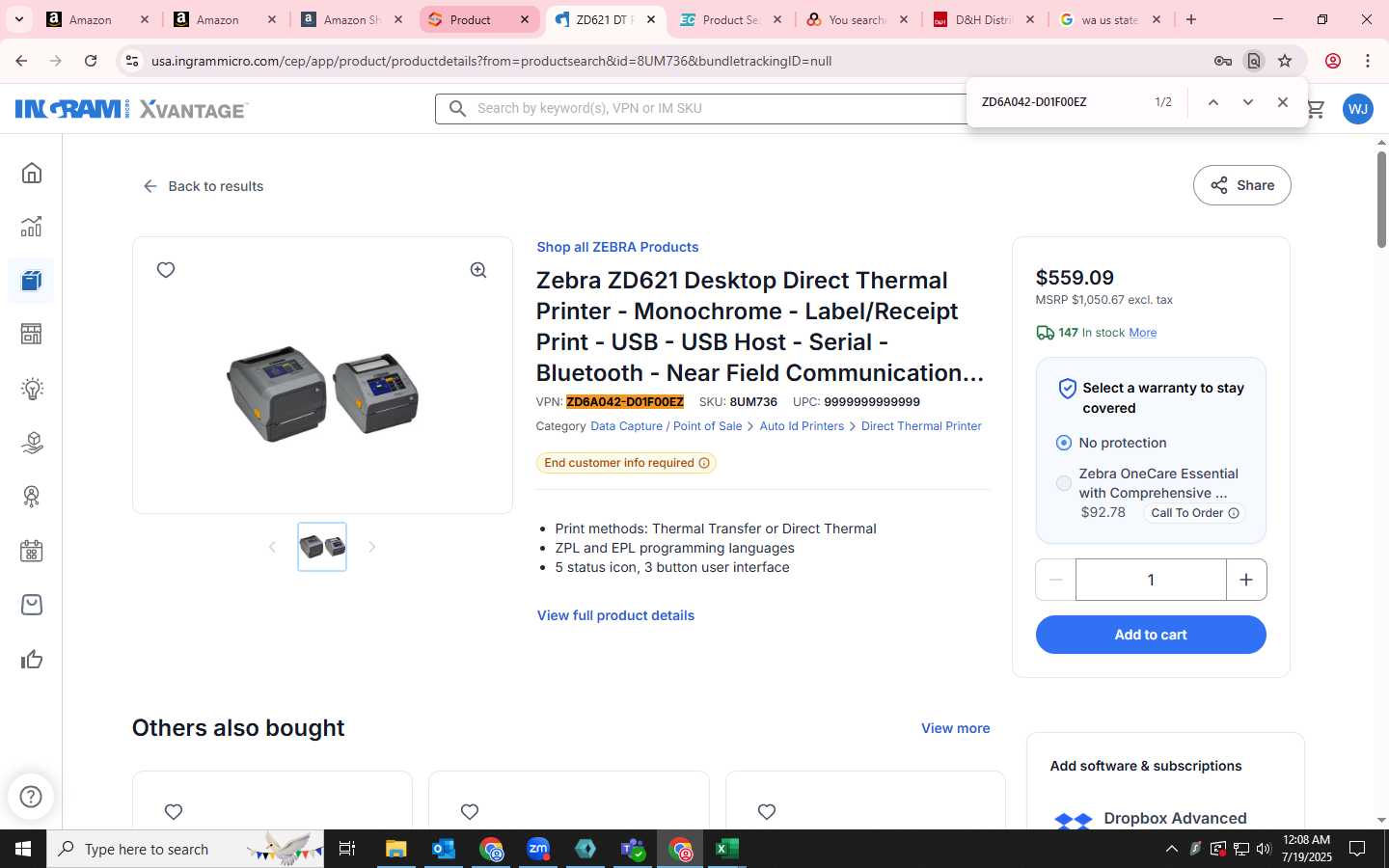
Task: Open the shopping cart icon in header
Action: (x=1316, y=109)
